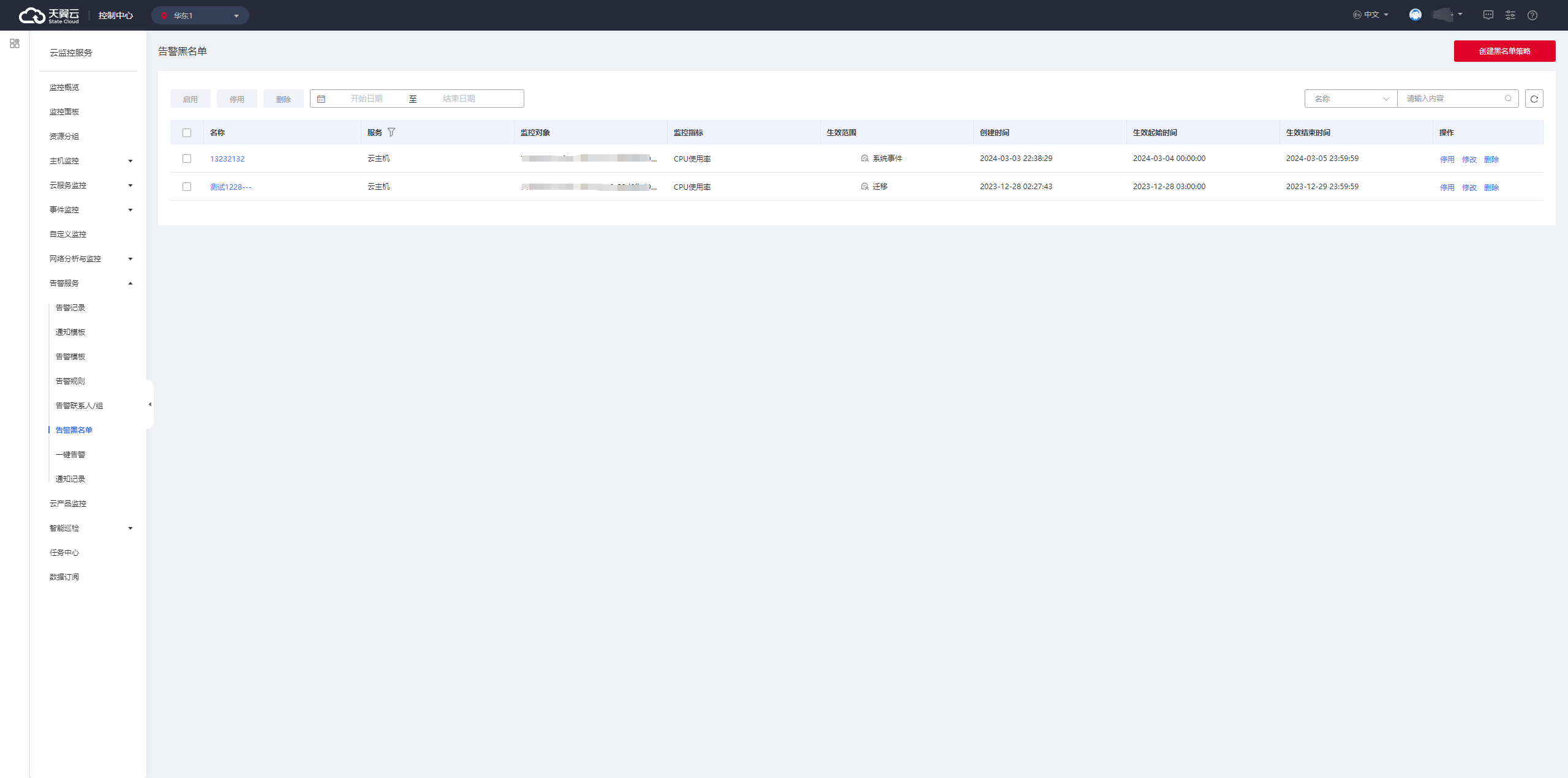Go to 资源分组
Image resolution: width=1568 pixels, height=778 pixels.
tap(64, 137)
